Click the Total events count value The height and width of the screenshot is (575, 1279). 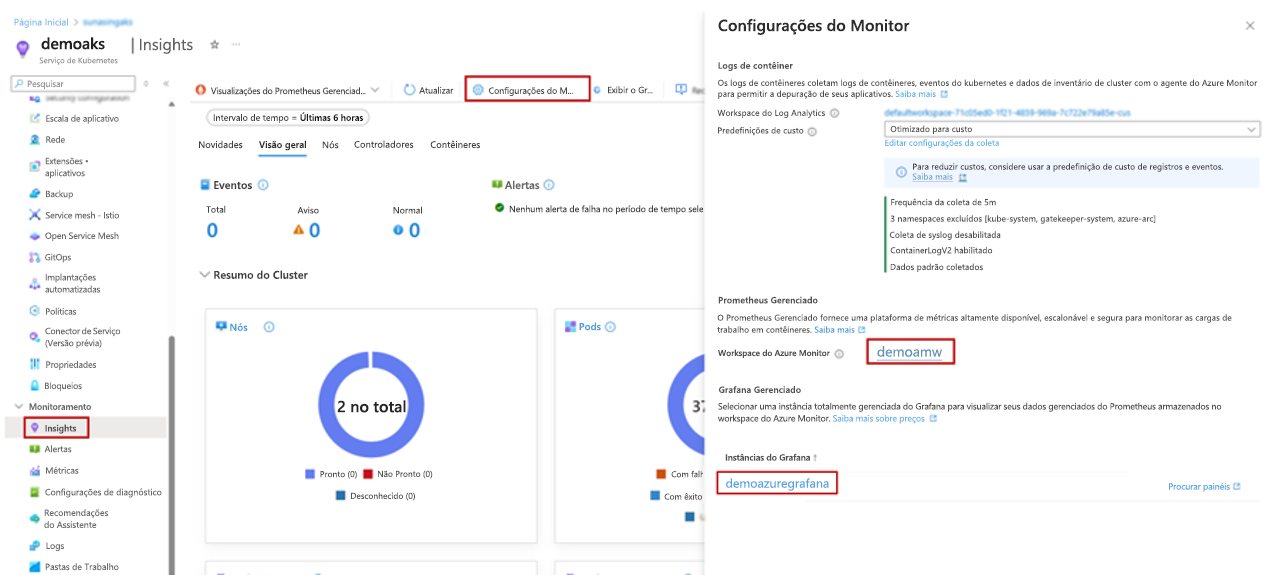212,230
